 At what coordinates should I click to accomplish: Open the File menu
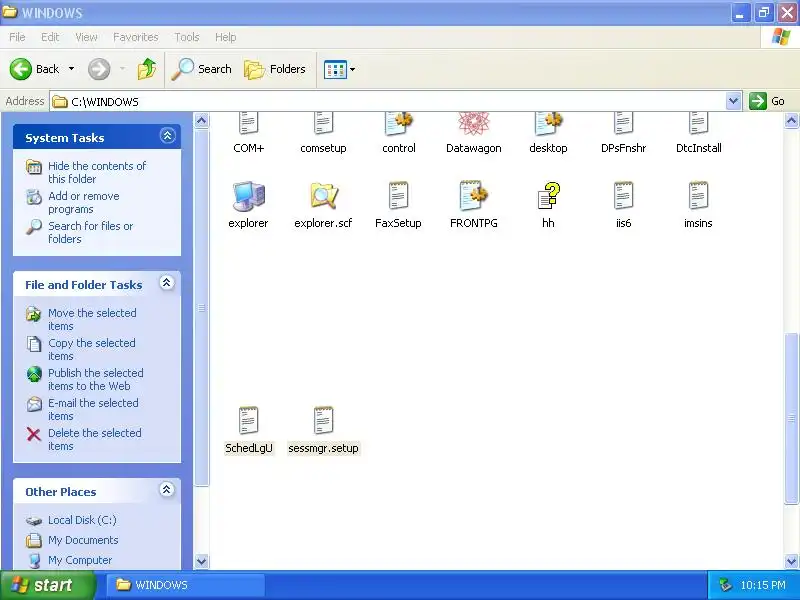(x=17, y=37)
